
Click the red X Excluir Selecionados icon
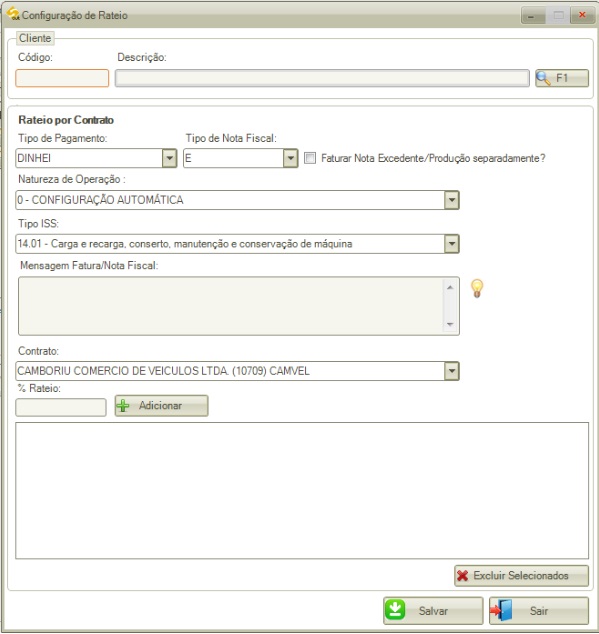tap(463, 576)
